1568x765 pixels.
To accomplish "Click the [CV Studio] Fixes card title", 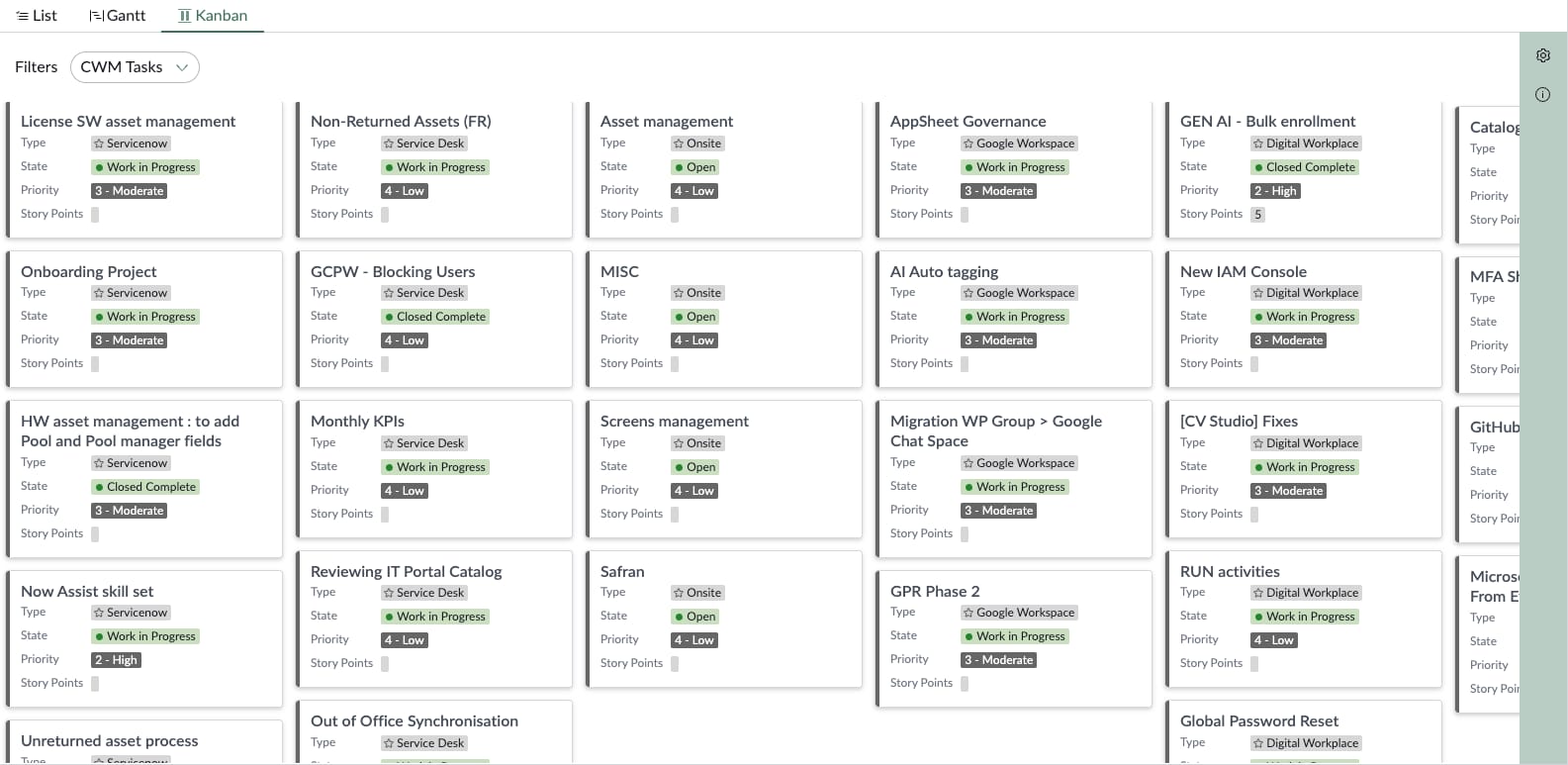I will click(x=1239, y=422).
